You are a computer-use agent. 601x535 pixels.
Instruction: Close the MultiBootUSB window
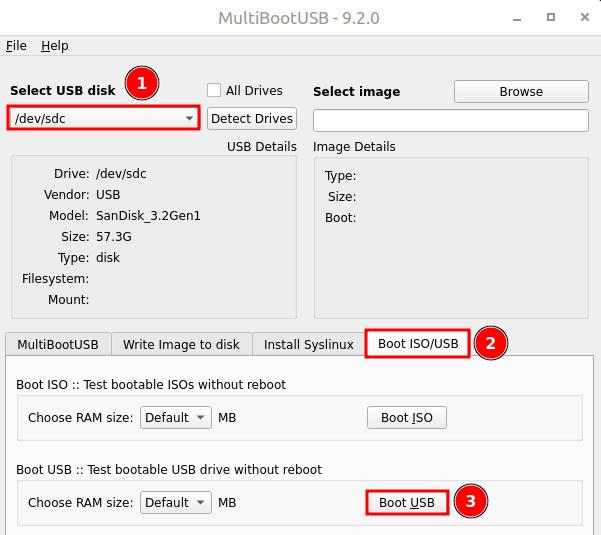coord(585,17)
